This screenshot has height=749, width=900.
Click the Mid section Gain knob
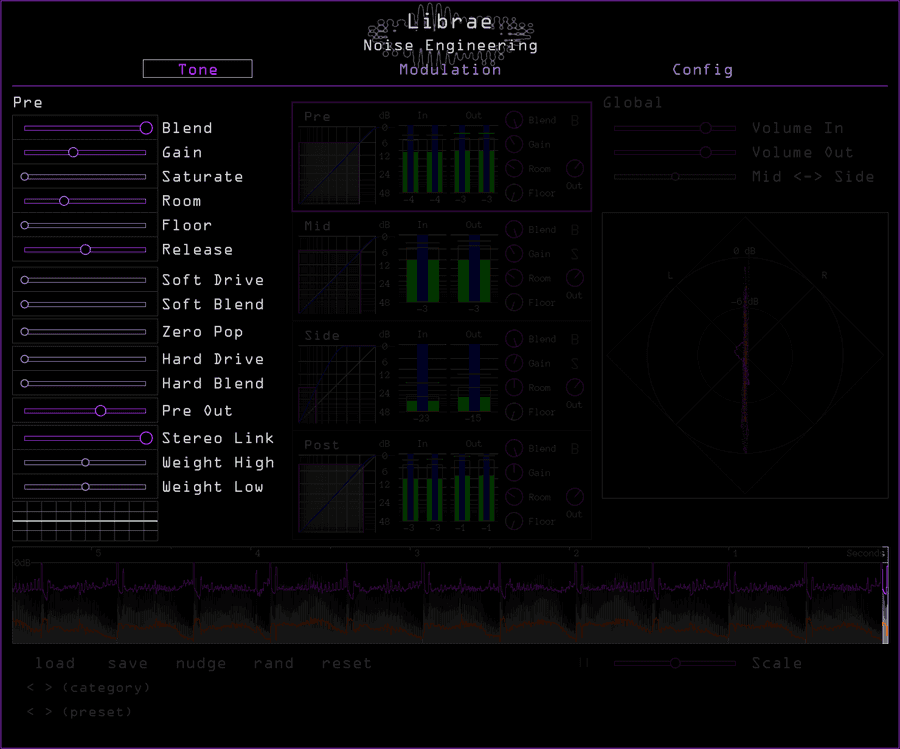(x=514, y=253)
